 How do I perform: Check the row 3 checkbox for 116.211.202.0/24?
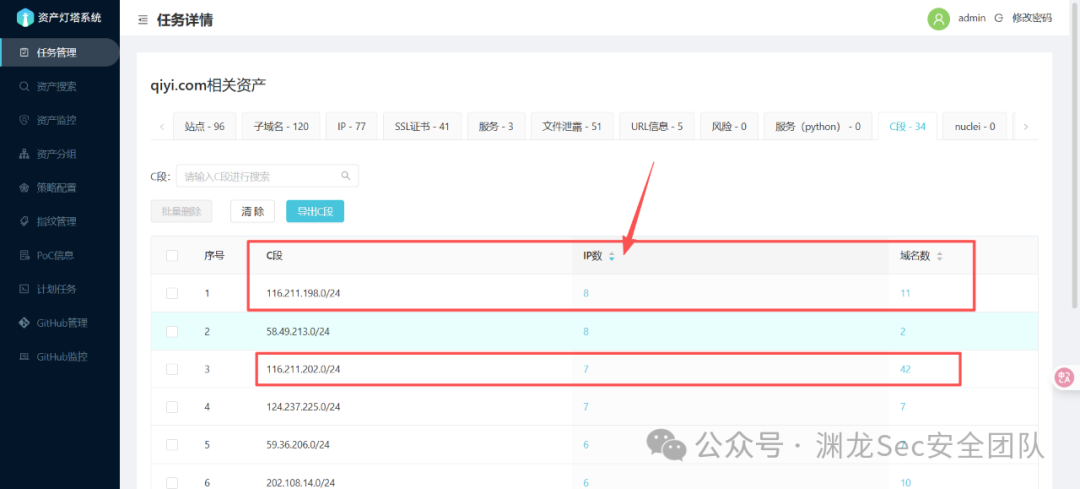pyautogui.click(x=172, y=369)
